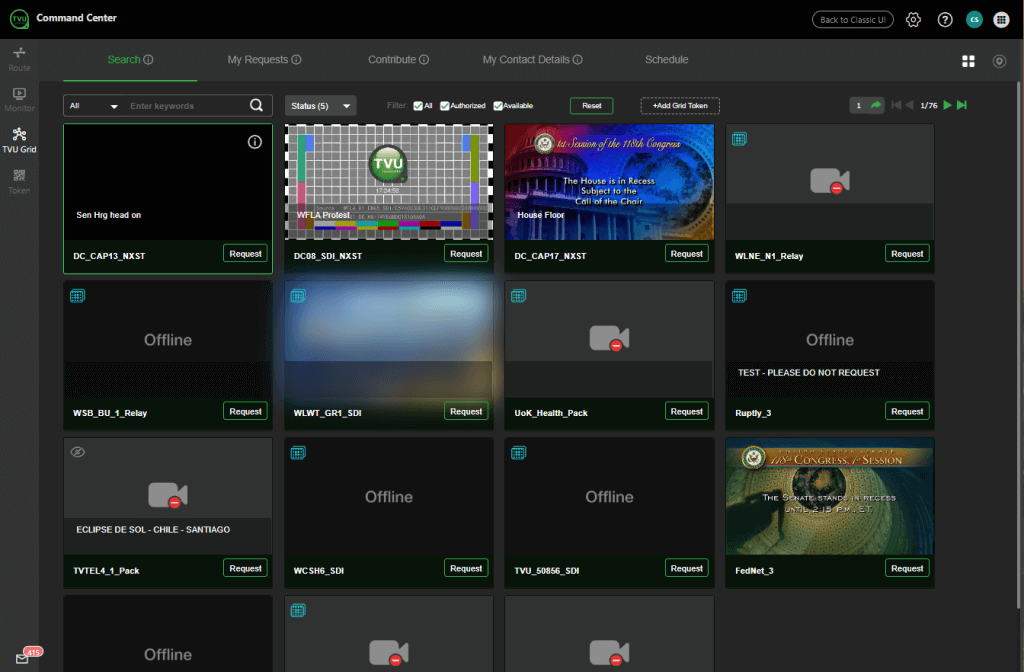Viewport: 1024px width, 672px height.
Task: Open the user account avatar
Action: point(974,20)
